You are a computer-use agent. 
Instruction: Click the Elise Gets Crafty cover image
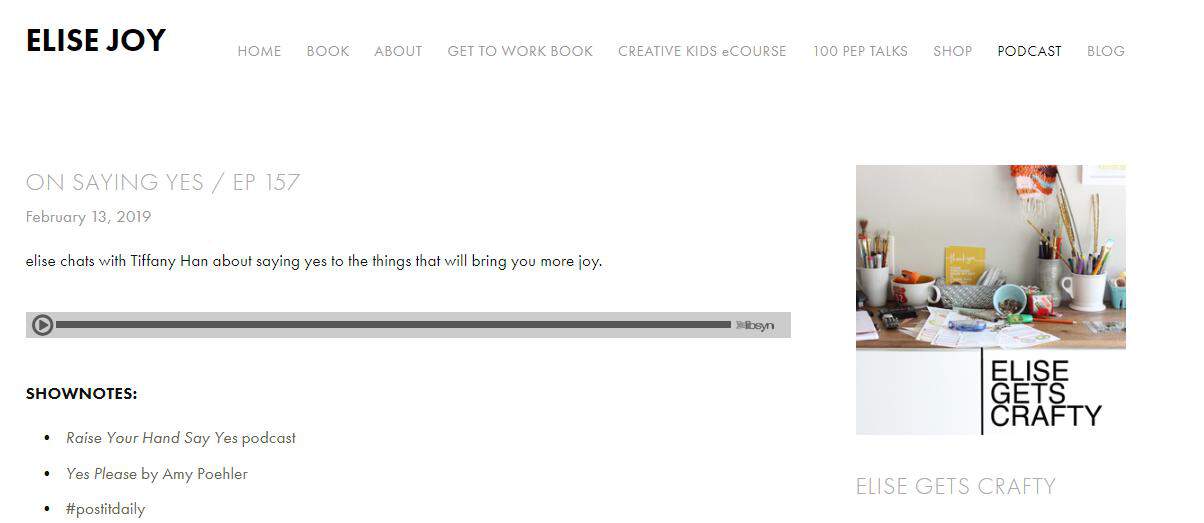[991, 300]
